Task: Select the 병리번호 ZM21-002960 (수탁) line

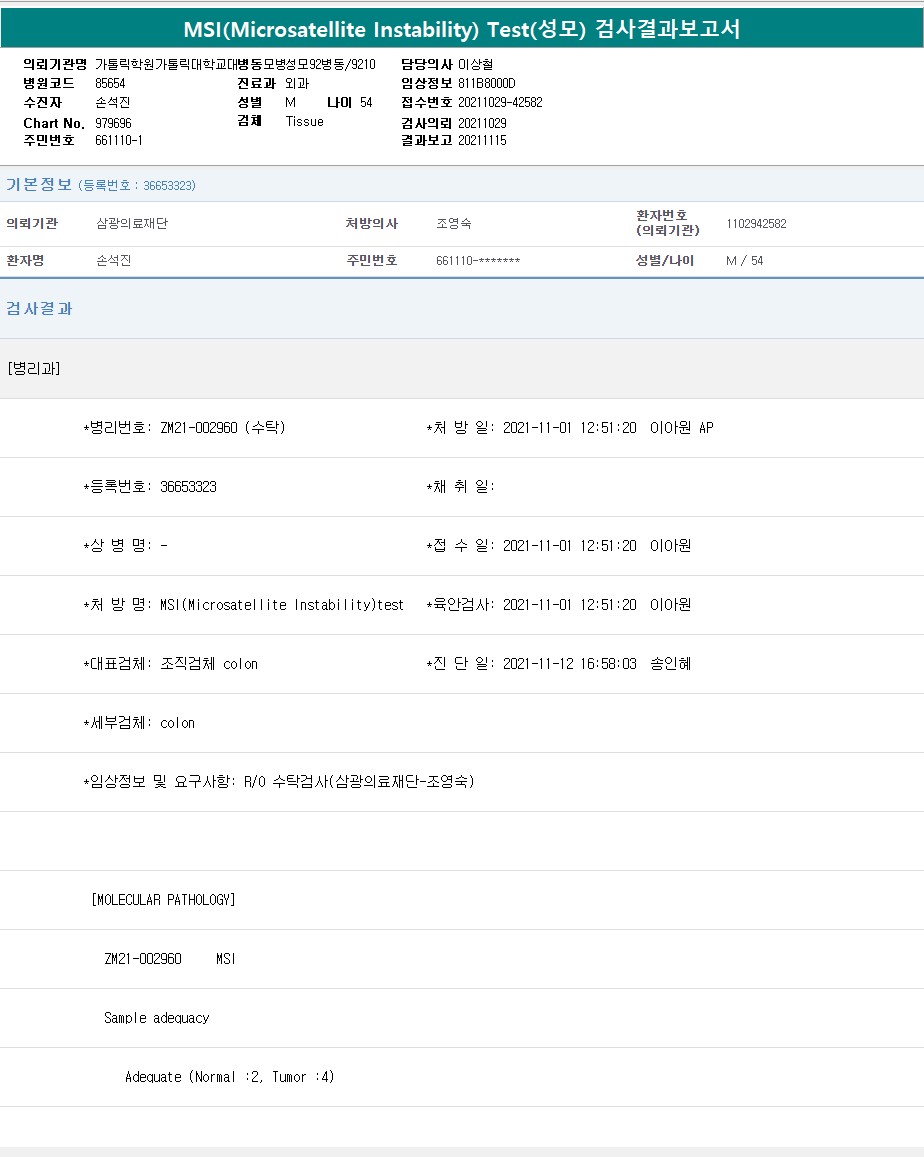Action: coord(187,428)
